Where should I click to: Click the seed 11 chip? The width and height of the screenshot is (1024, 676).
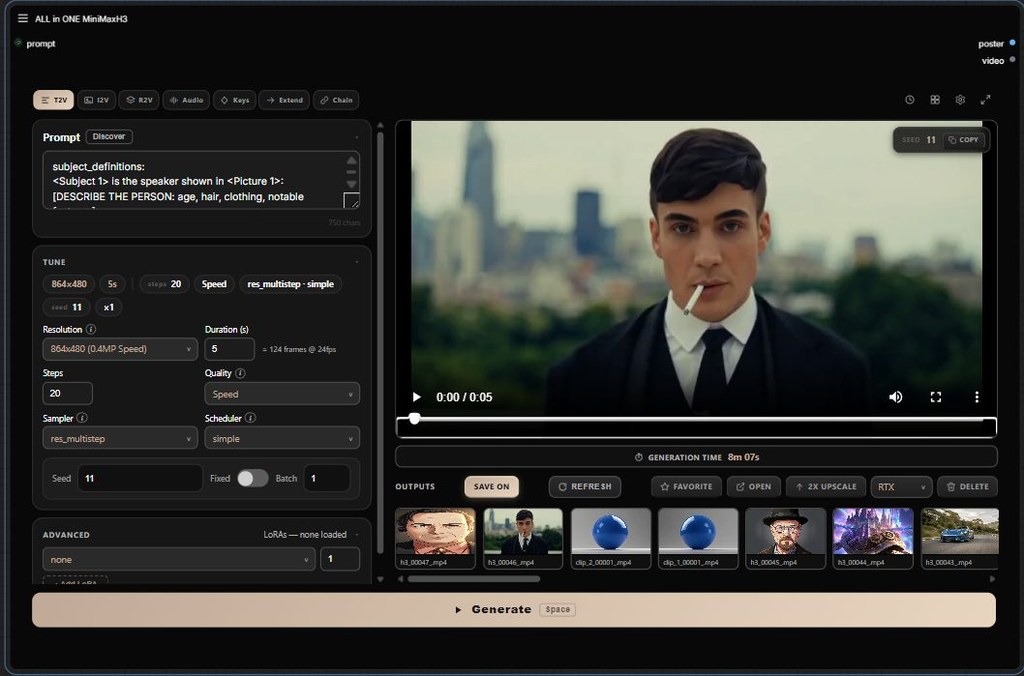(x=67, y=307)
